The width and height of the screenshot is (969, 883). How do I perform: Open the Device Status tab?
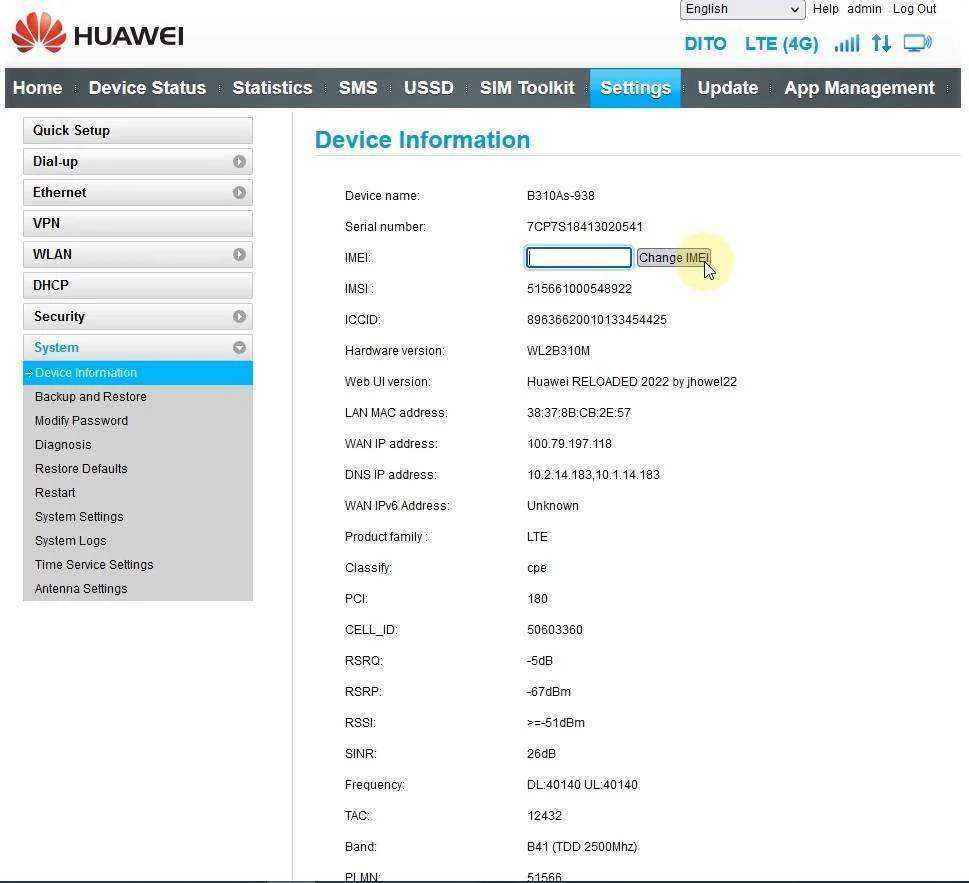(147, 88)
